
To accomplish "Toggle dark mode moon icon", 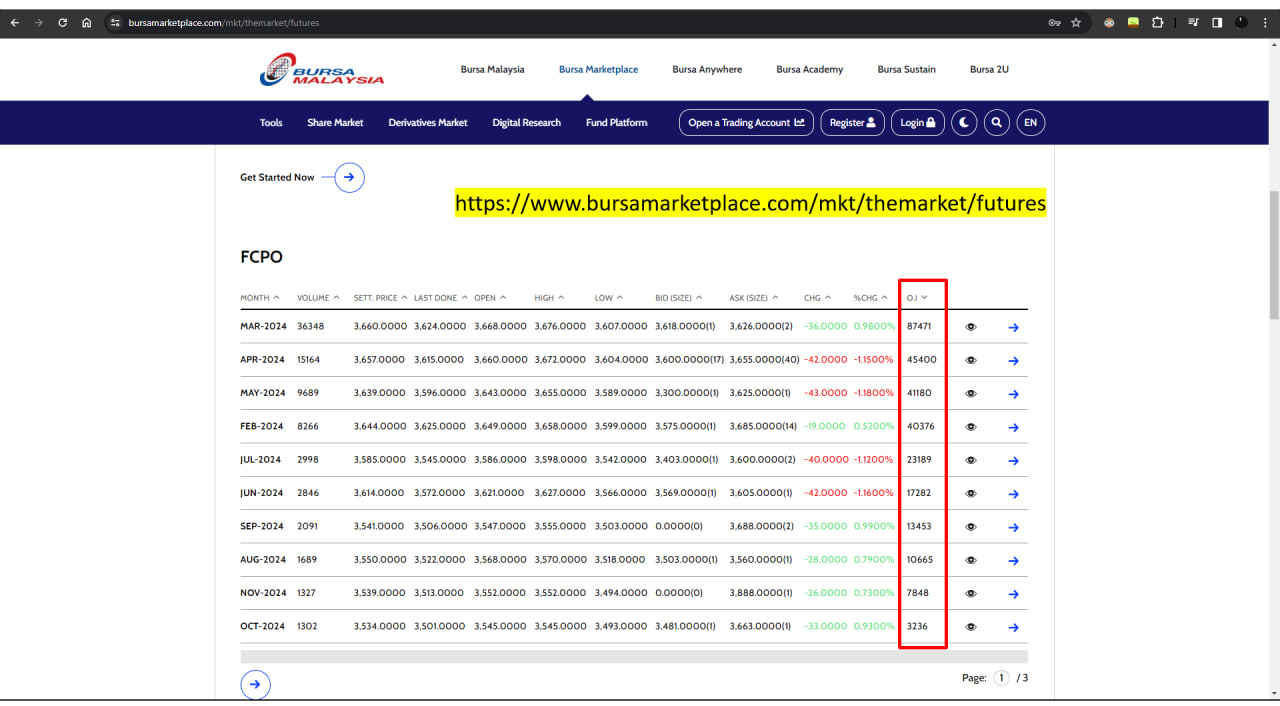I will 964,123.
